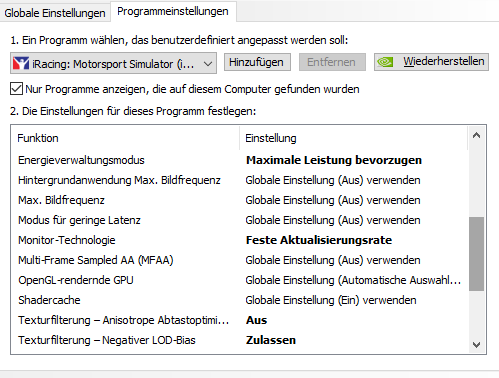499x378 pixels.
Task: Click the Hinzufügen button
Action: point(257,62)
